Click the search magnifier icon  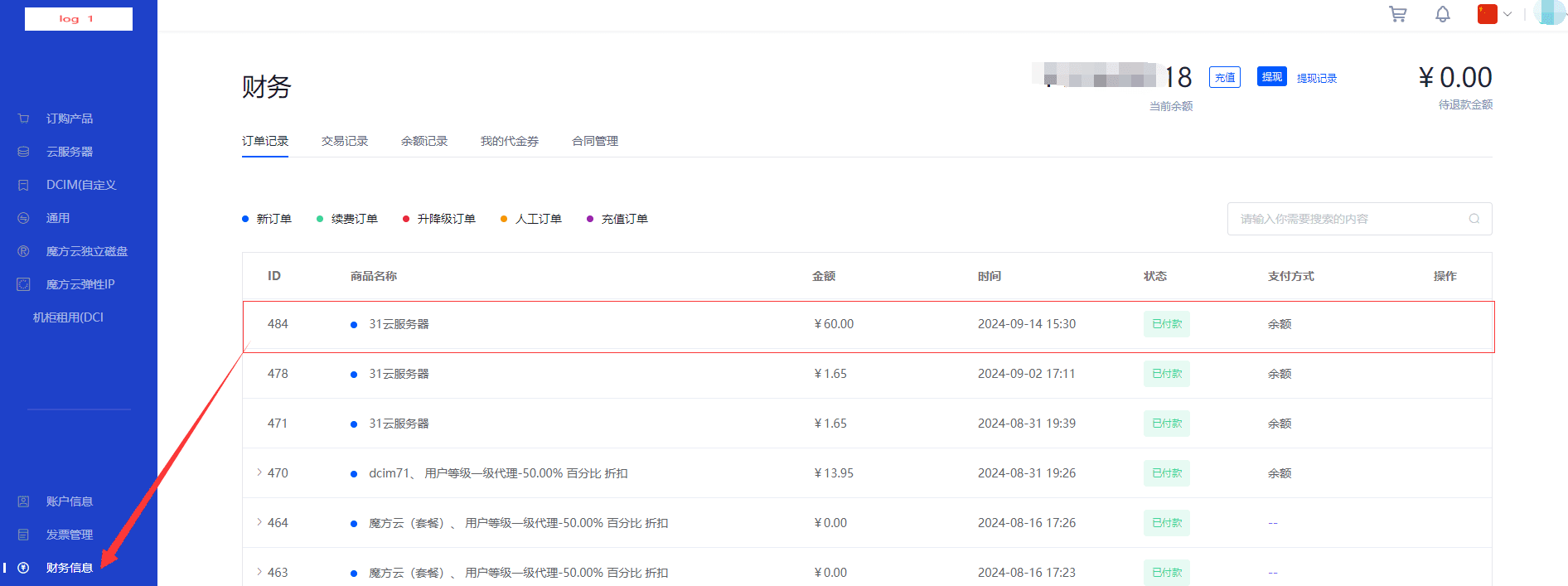1474,219
